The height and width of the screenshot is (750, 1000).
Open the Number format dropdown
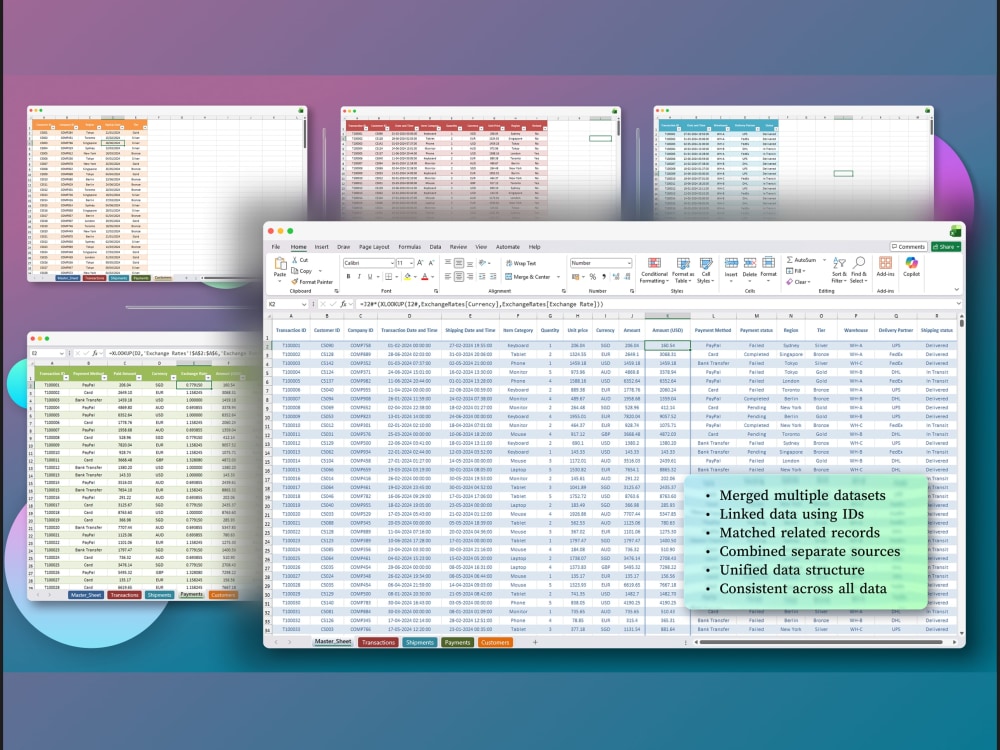[629, 263]
